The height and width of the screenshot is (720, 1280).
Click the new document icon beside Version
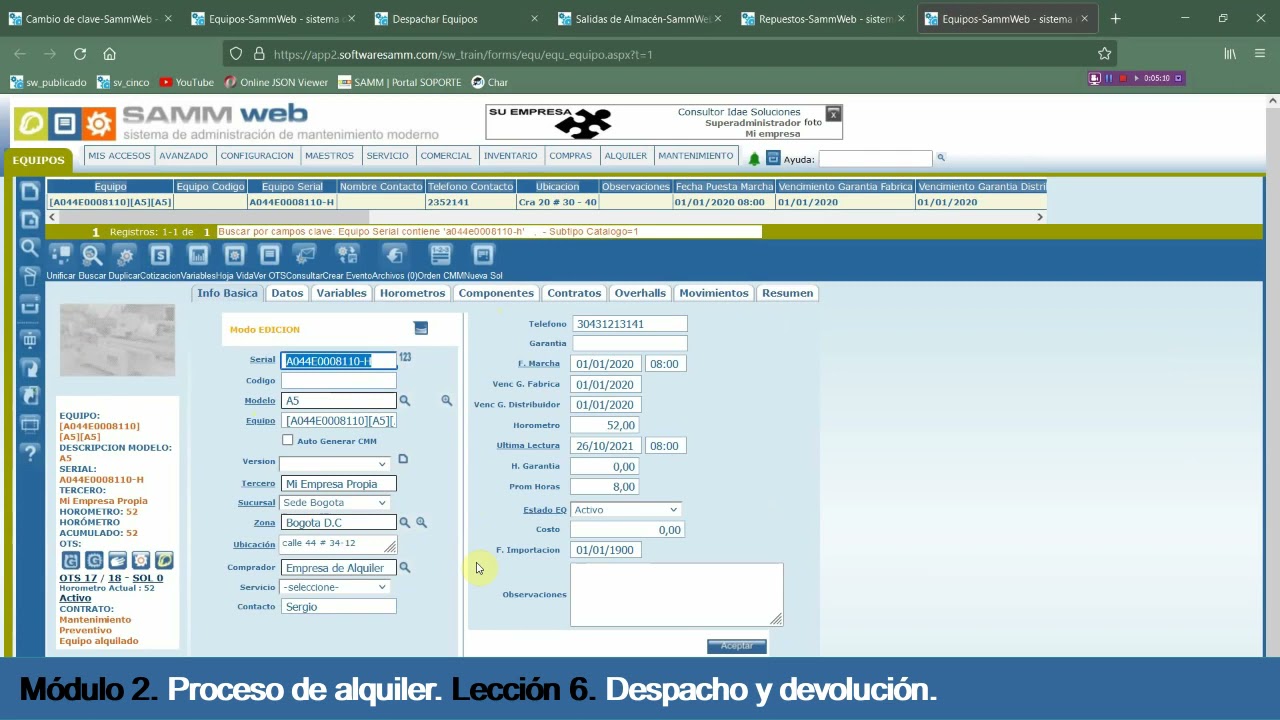click(403, 459)
